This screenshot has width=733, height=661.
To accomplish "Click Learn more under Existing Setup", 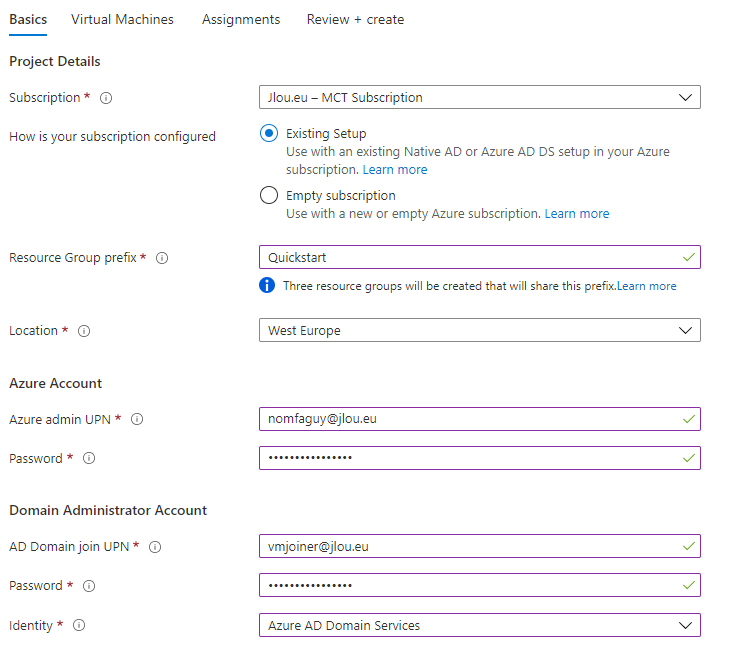I will pyautogui.click(x=395, y=170).
